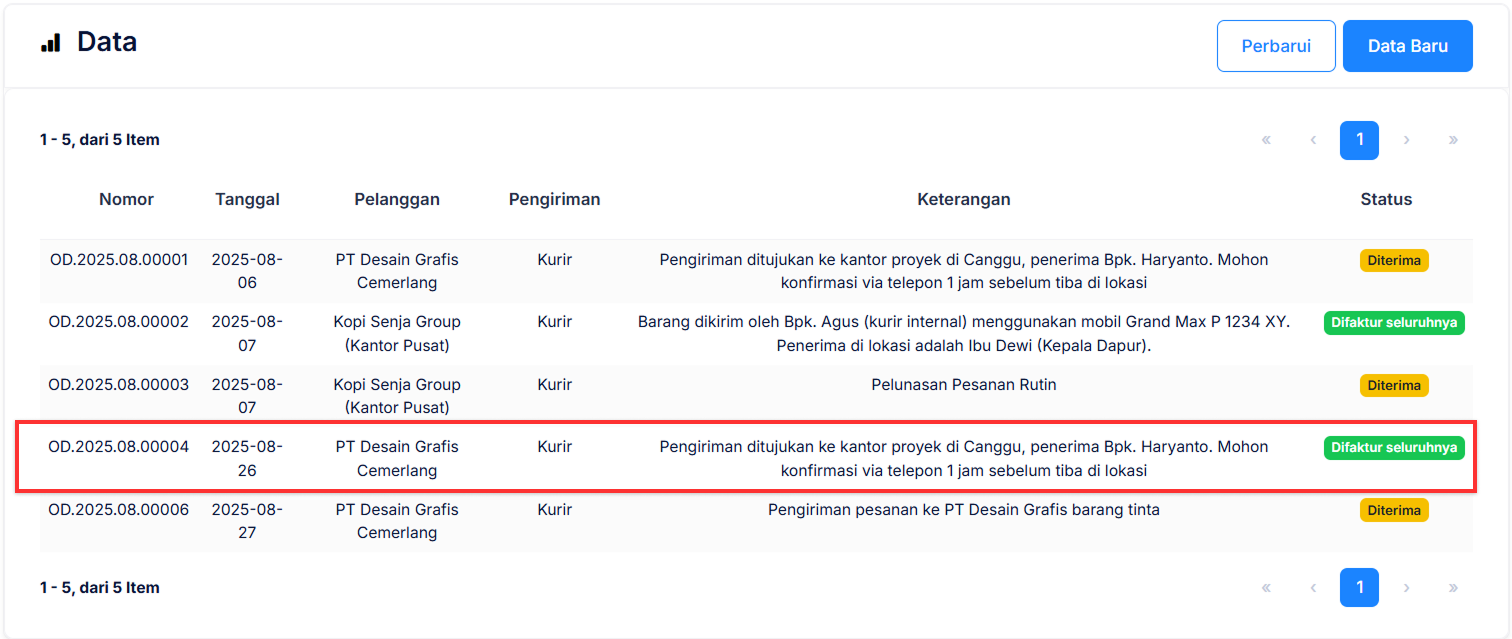1512x639 pixels.
Task: Go to next page via bottom single-right chevron
Action: [x=1406, y=587]
